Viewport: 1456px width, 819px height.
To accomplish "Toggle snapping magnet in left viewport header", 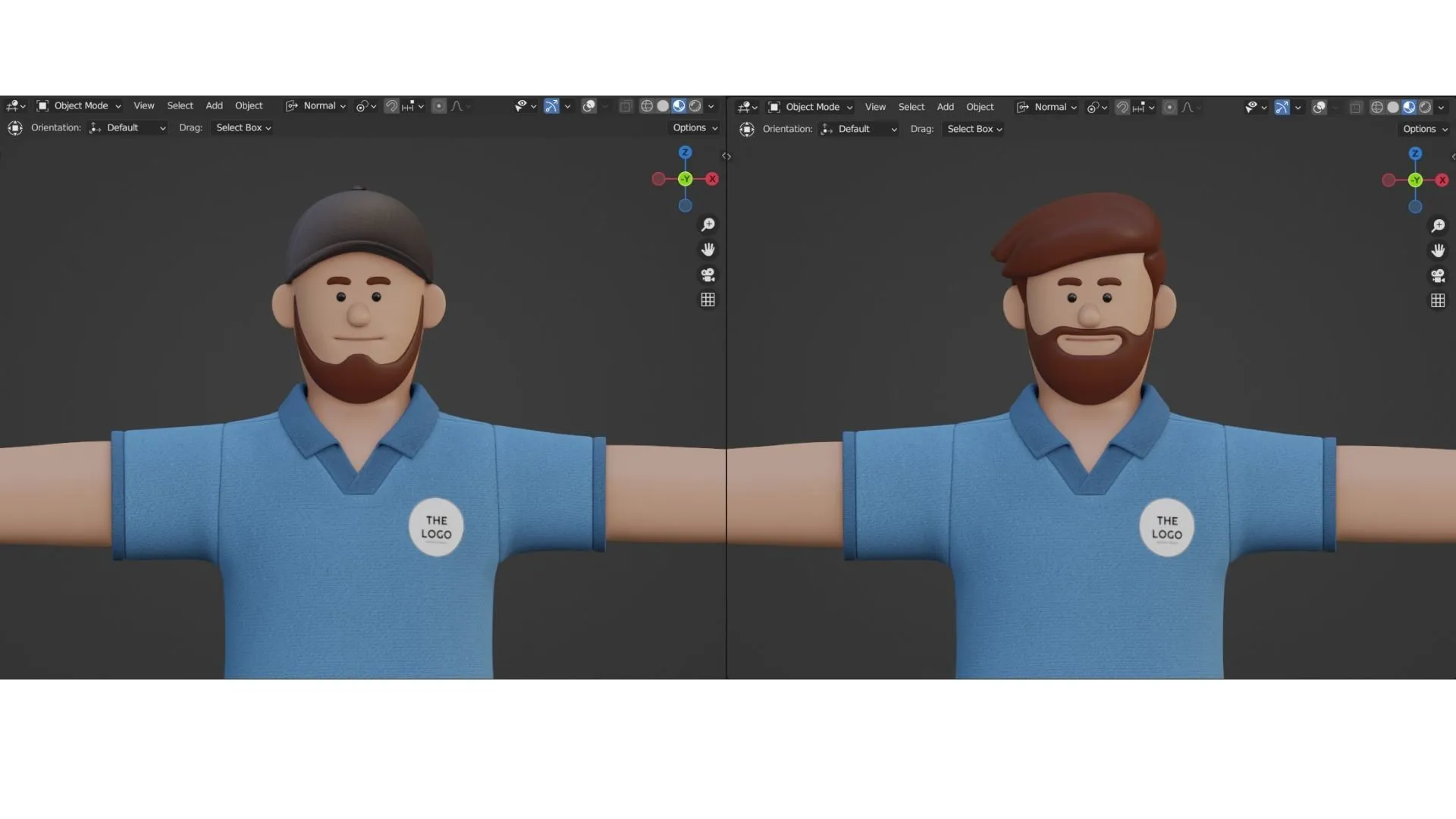I will (391, 106).
